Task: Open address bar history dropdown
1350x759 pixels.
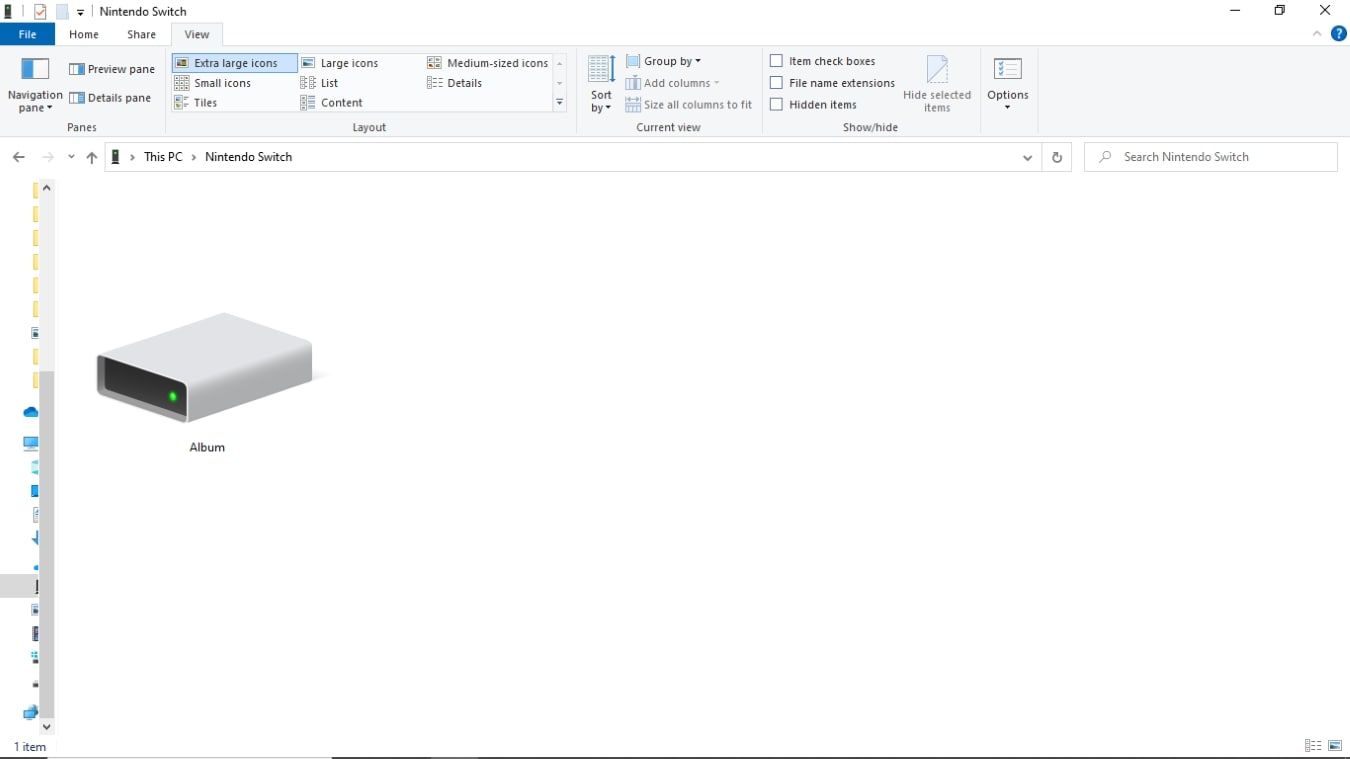Action: pyautogui.click(x=1027, y=157)
